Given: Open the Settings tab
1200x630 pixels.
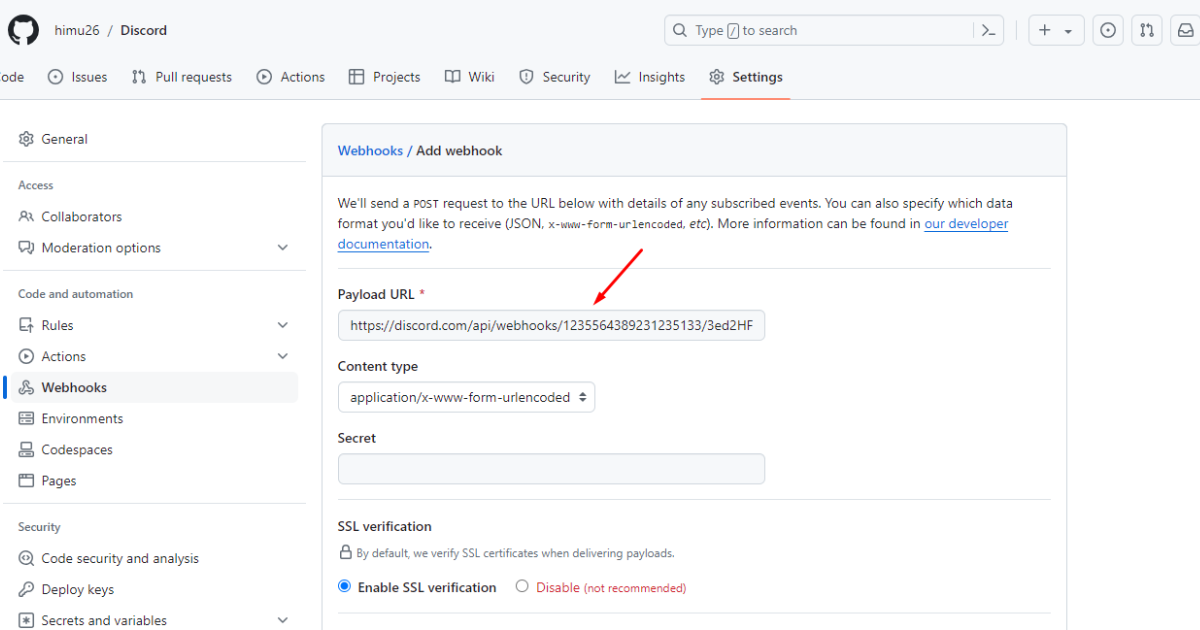Looking at the screenshot, I should coord(746,77).
